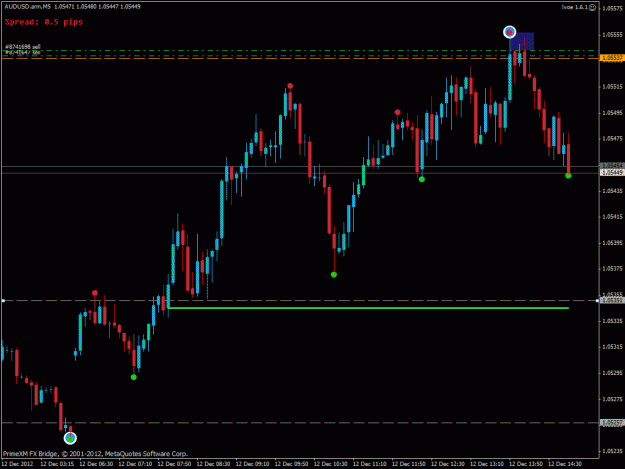Click the 1.05495 price scale label

tap(612, 113)
